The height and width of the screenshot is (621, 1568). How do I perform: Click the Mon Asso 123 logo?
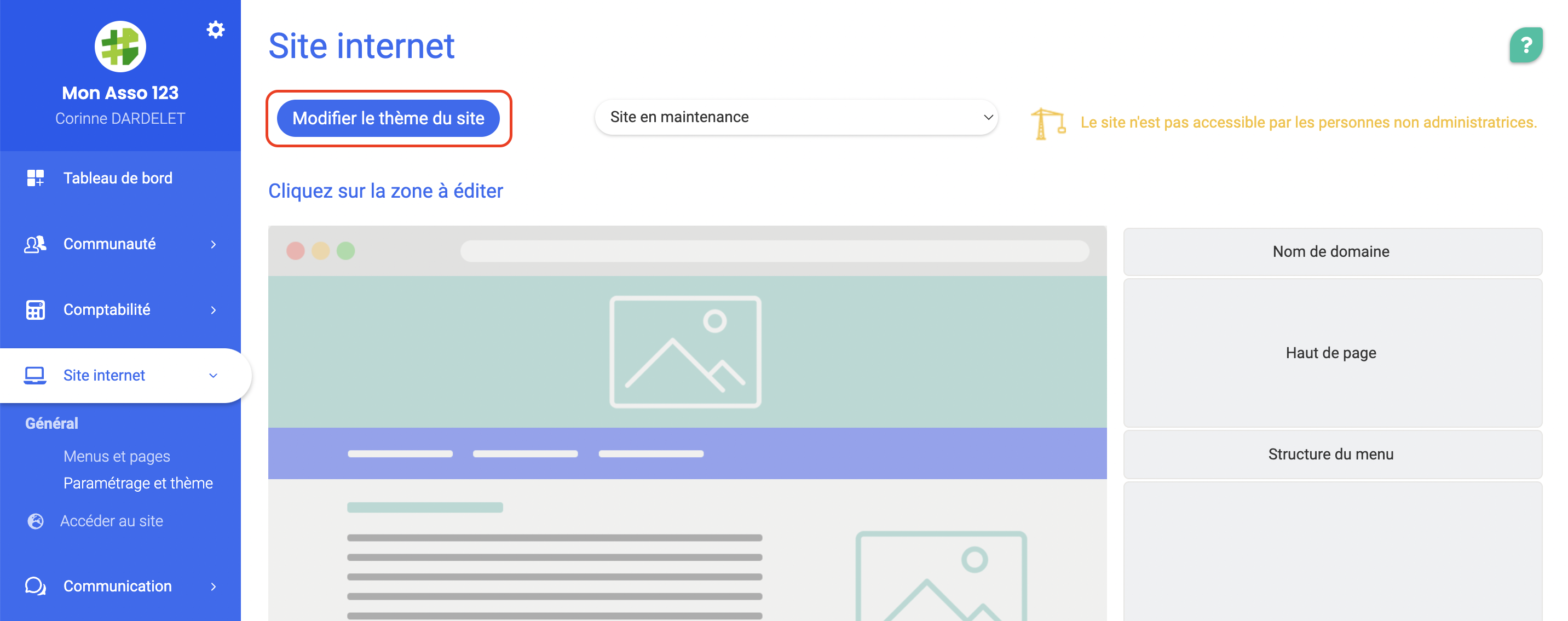[120, 46]
